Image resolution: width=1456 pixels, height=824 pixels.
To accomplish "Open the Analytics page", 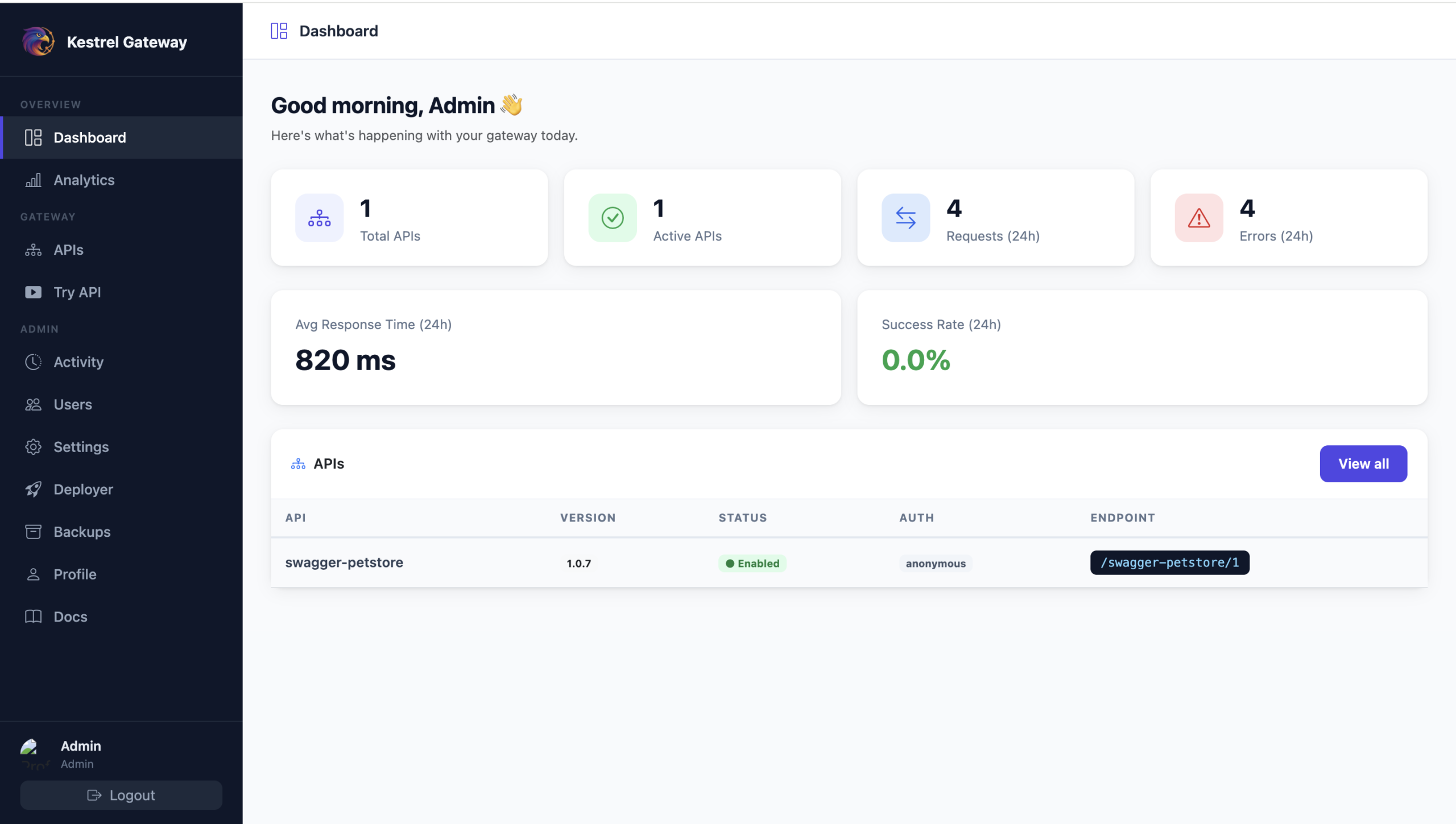I will pos(122,180).
